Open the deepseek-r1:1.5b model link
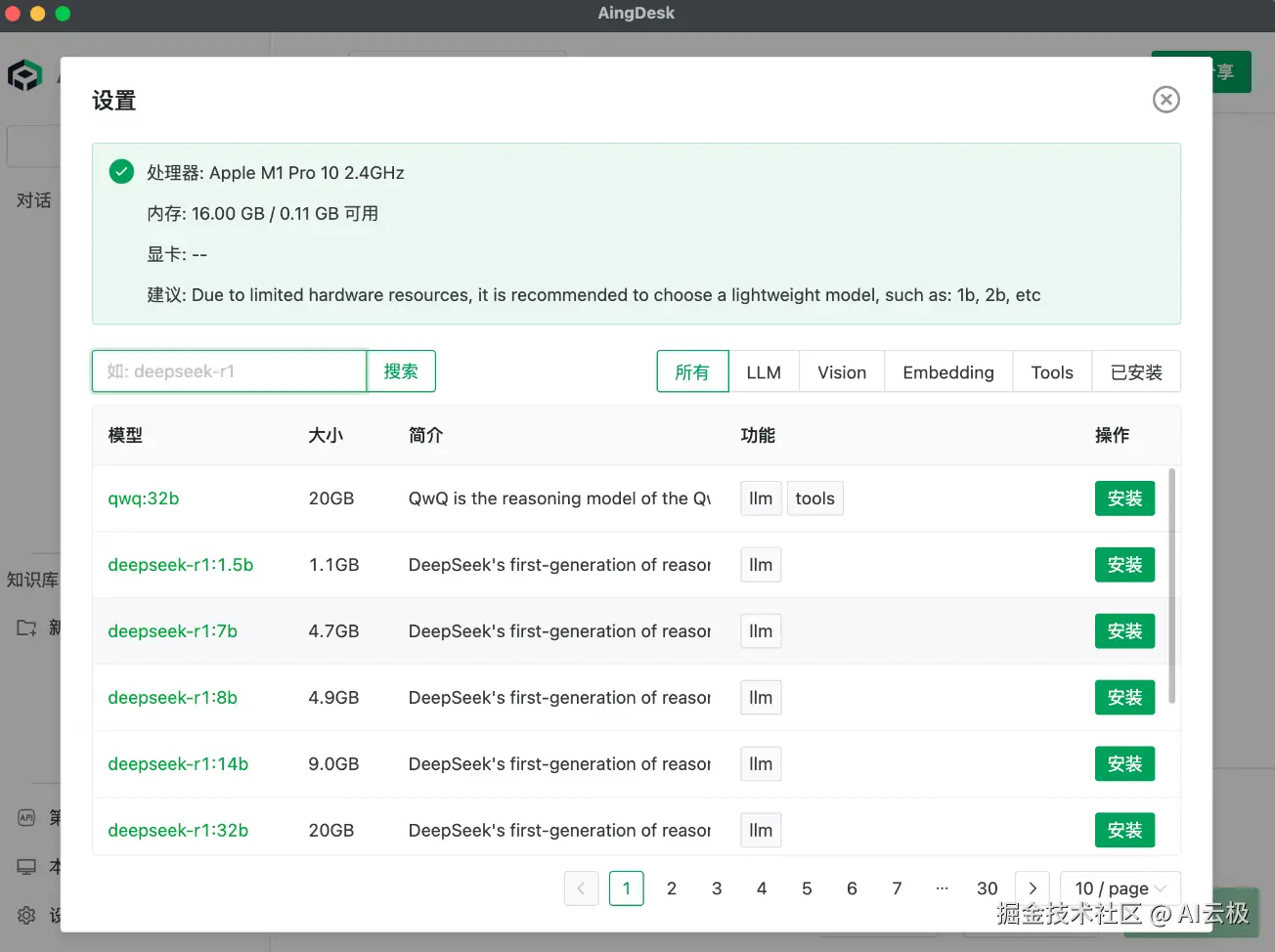This screenshot has height=952, width=1275. 181,565
